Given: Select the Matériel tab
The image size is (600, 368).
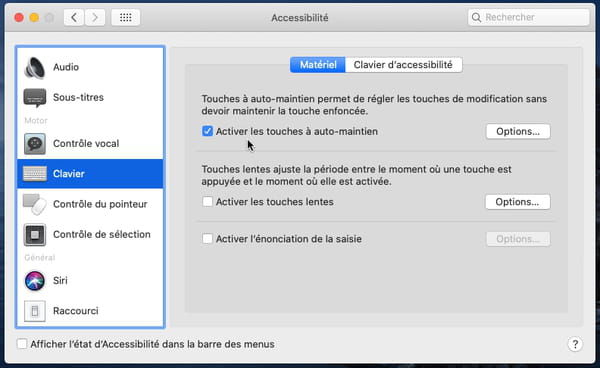Looking at the screenshot, I should (x=318, y=65).
